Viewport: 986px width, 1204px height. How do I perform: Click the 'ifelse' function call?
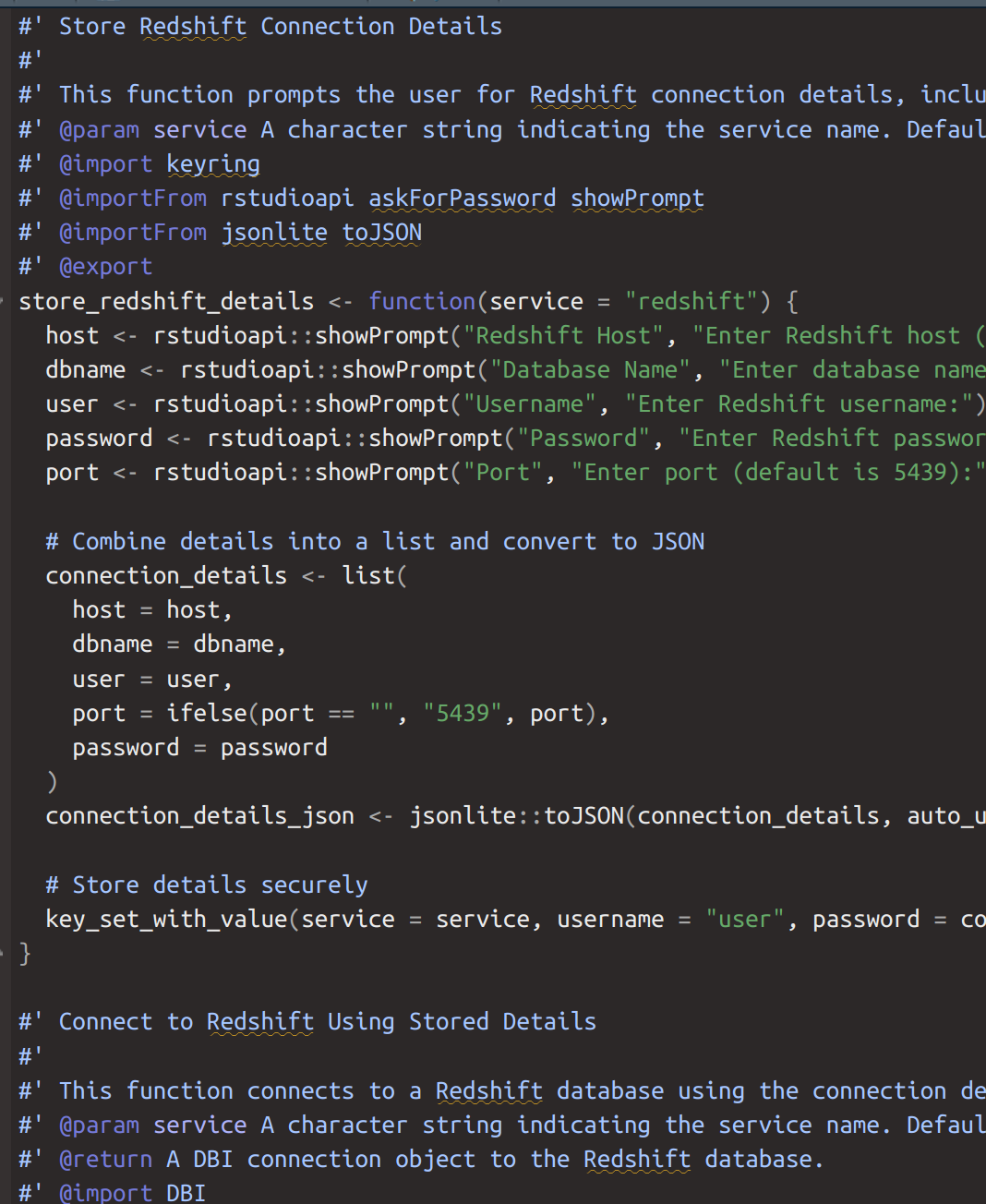tap(207, 715)
